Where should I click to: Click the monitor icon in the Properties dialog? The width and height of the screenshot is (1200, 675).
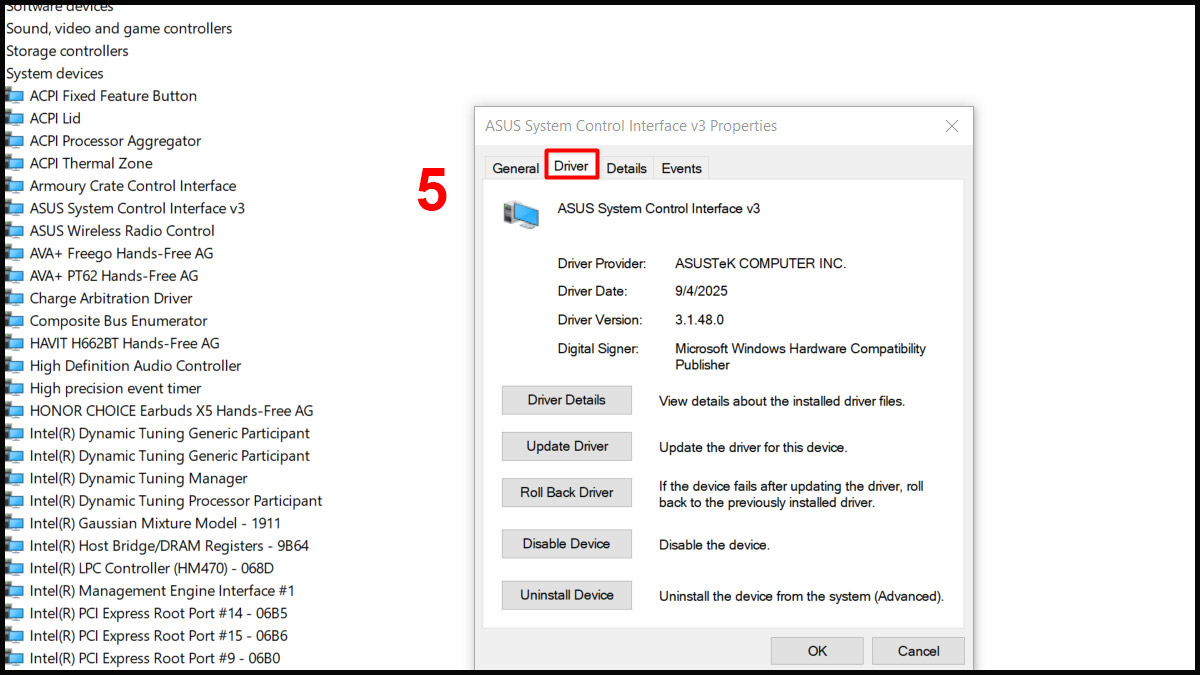coord(521,213)
